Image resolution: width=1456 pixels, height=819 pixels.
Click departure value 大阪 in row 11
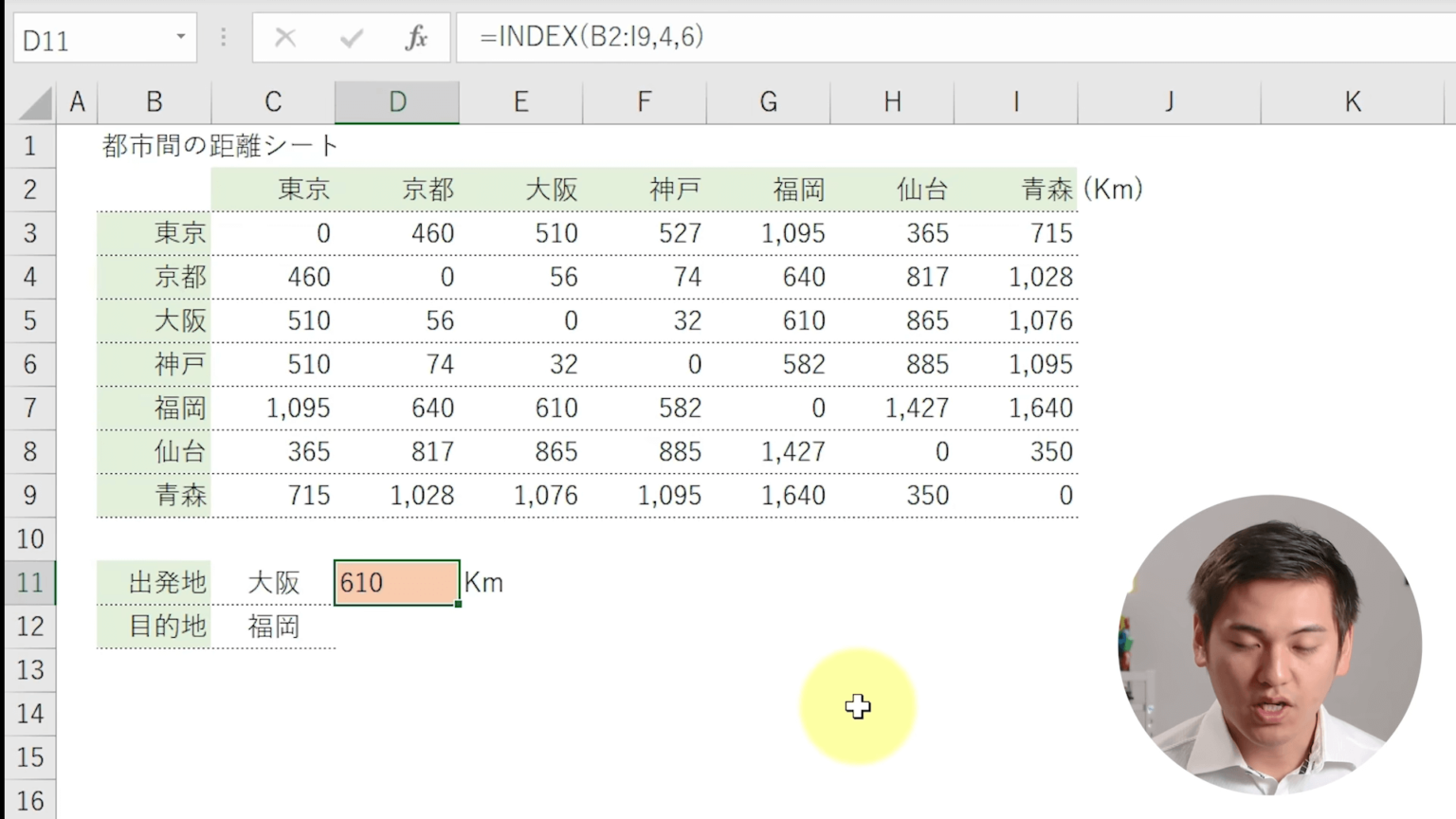click(x=274, y=582)
